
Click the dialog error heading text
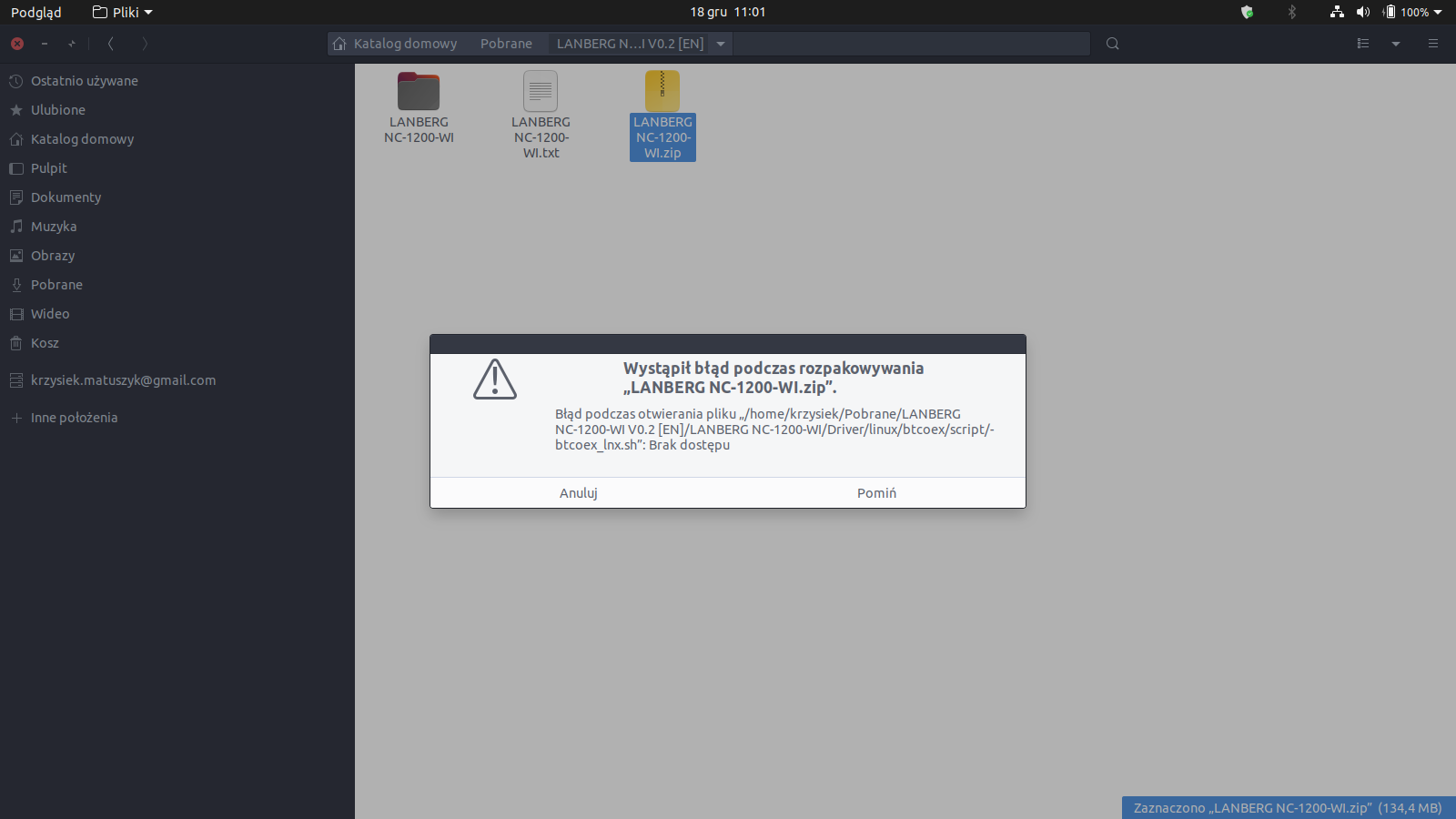tap(773, 378)
